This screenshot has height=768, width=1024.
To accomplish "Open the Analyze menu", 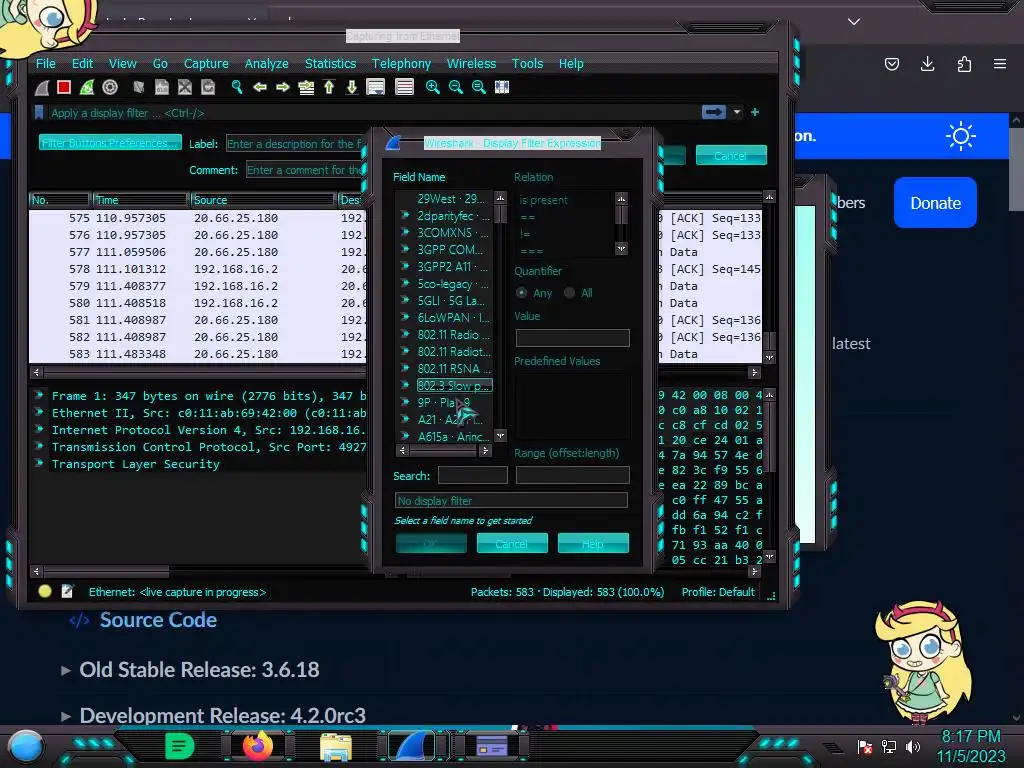I will [x=266, y=63].
